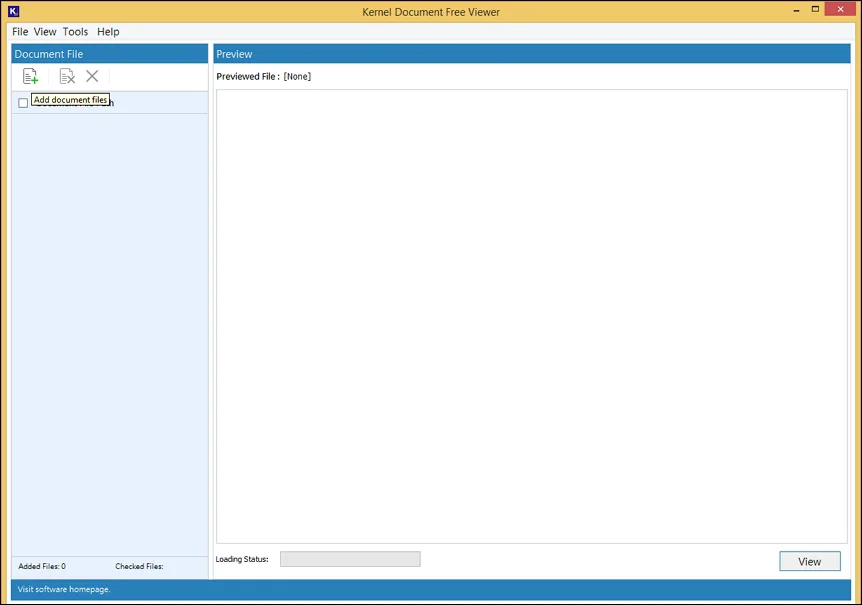Minimize the Kernel Document Free Viewer window

coord(796,9)
